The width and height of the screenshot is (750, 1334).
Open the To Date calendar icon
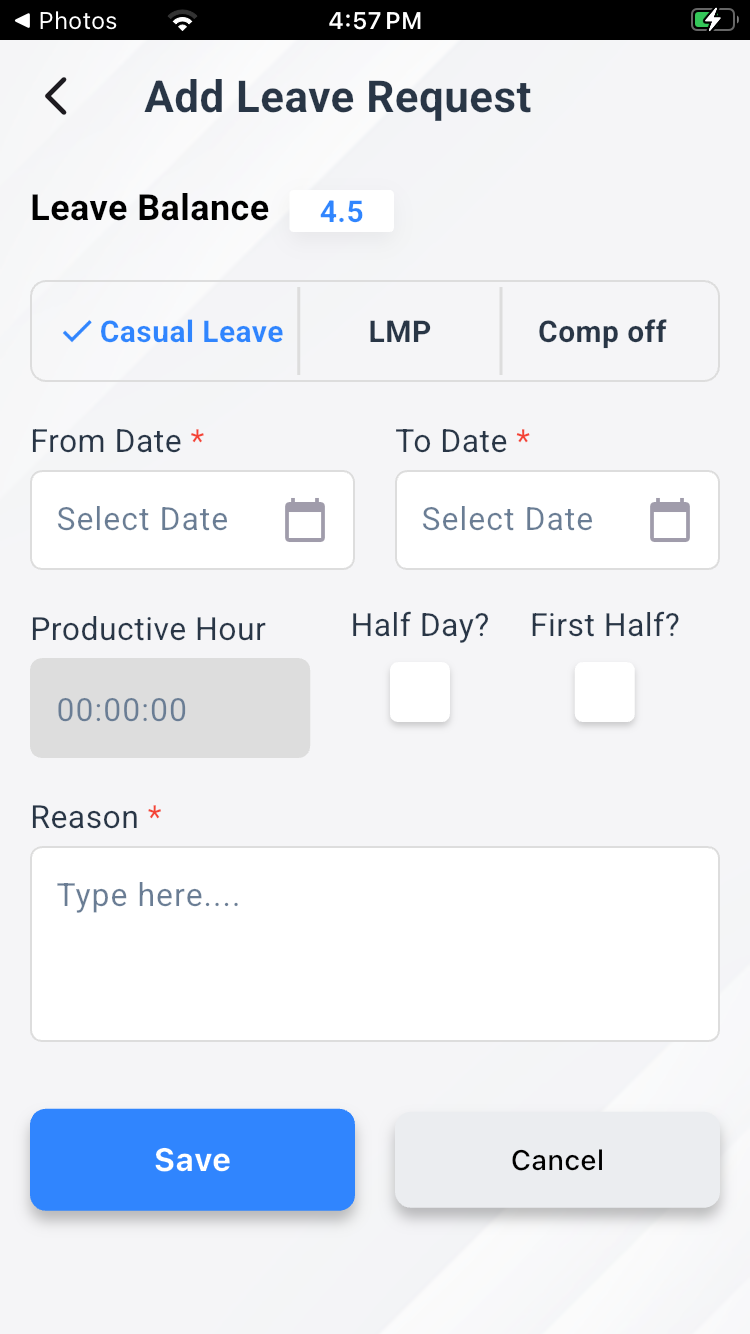(670, 520)
